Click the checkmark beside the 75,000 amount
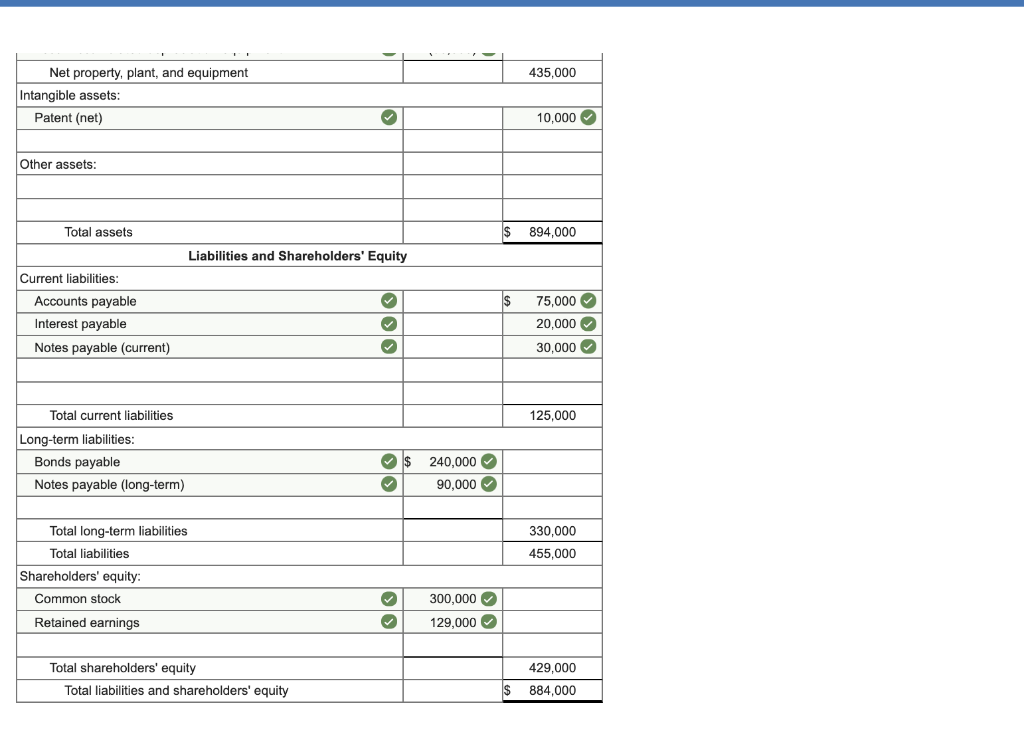This screenshot has width=1024, height=752. tap(587, 300)
